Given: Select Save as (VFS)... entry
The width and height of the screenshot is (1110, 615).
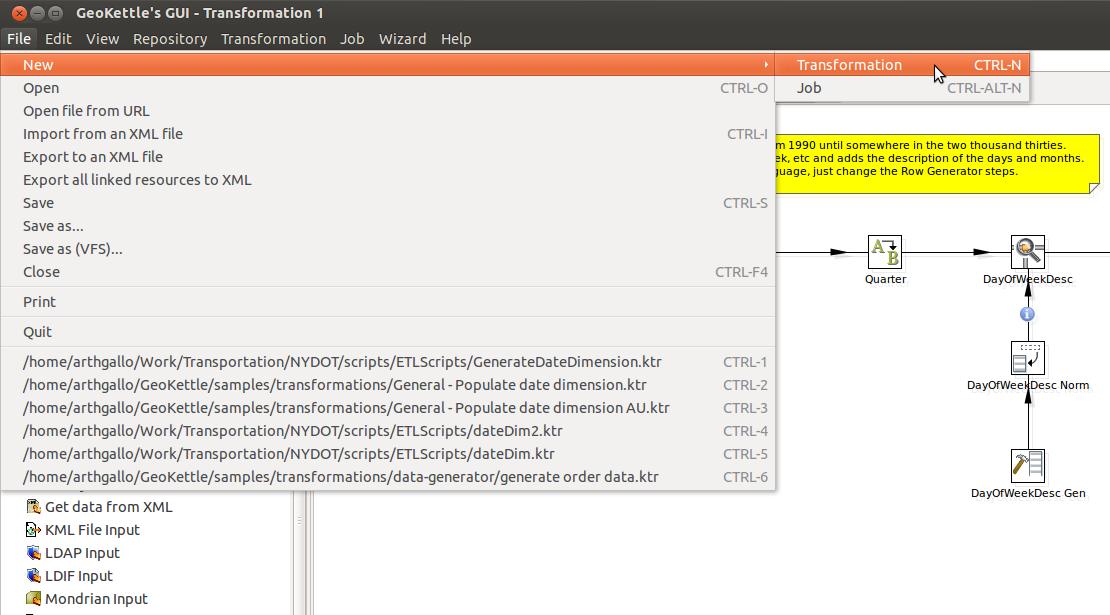Looking at the screenshot, I should (387, 249).
